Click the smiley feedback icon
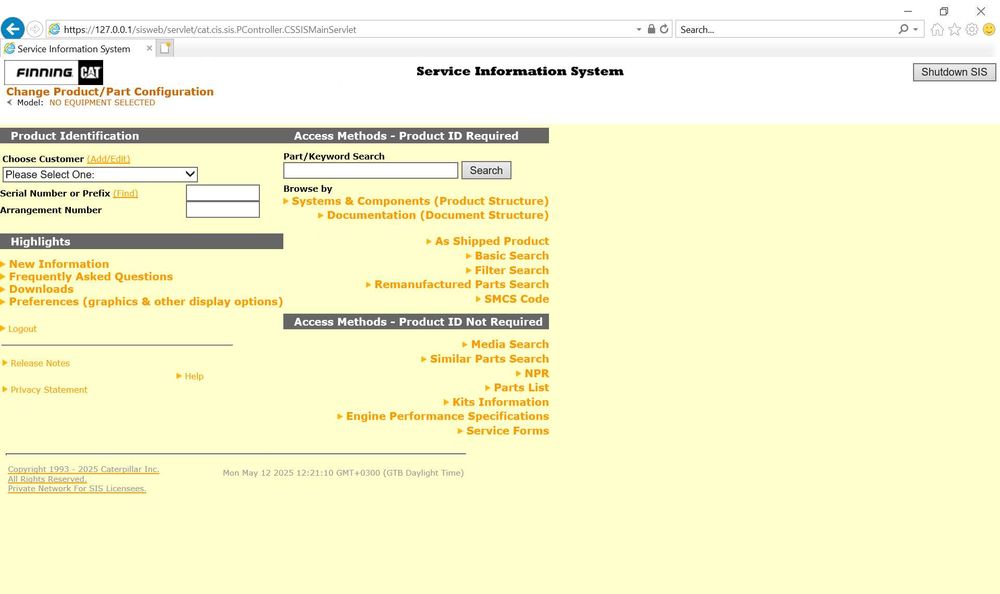 point(989,29)
